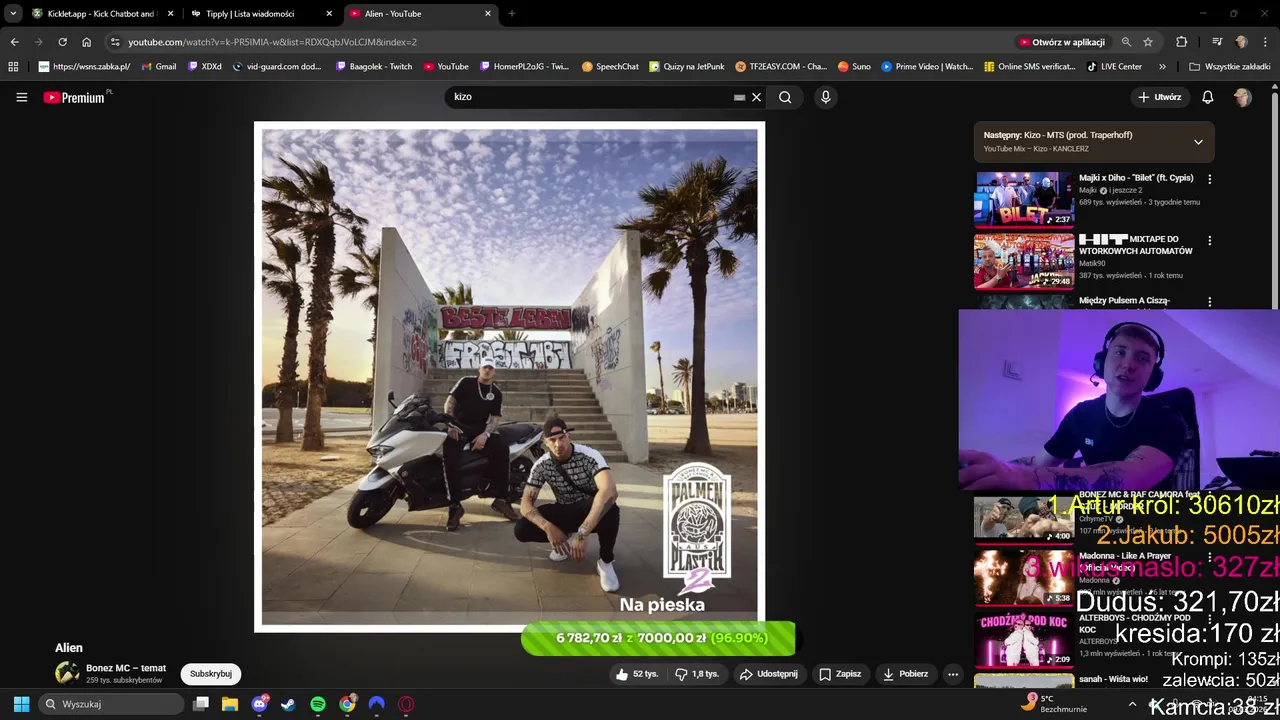This screenshot has height=720, width=1280.
Task: View site information icon in address bar
Action: pos(115,42)
